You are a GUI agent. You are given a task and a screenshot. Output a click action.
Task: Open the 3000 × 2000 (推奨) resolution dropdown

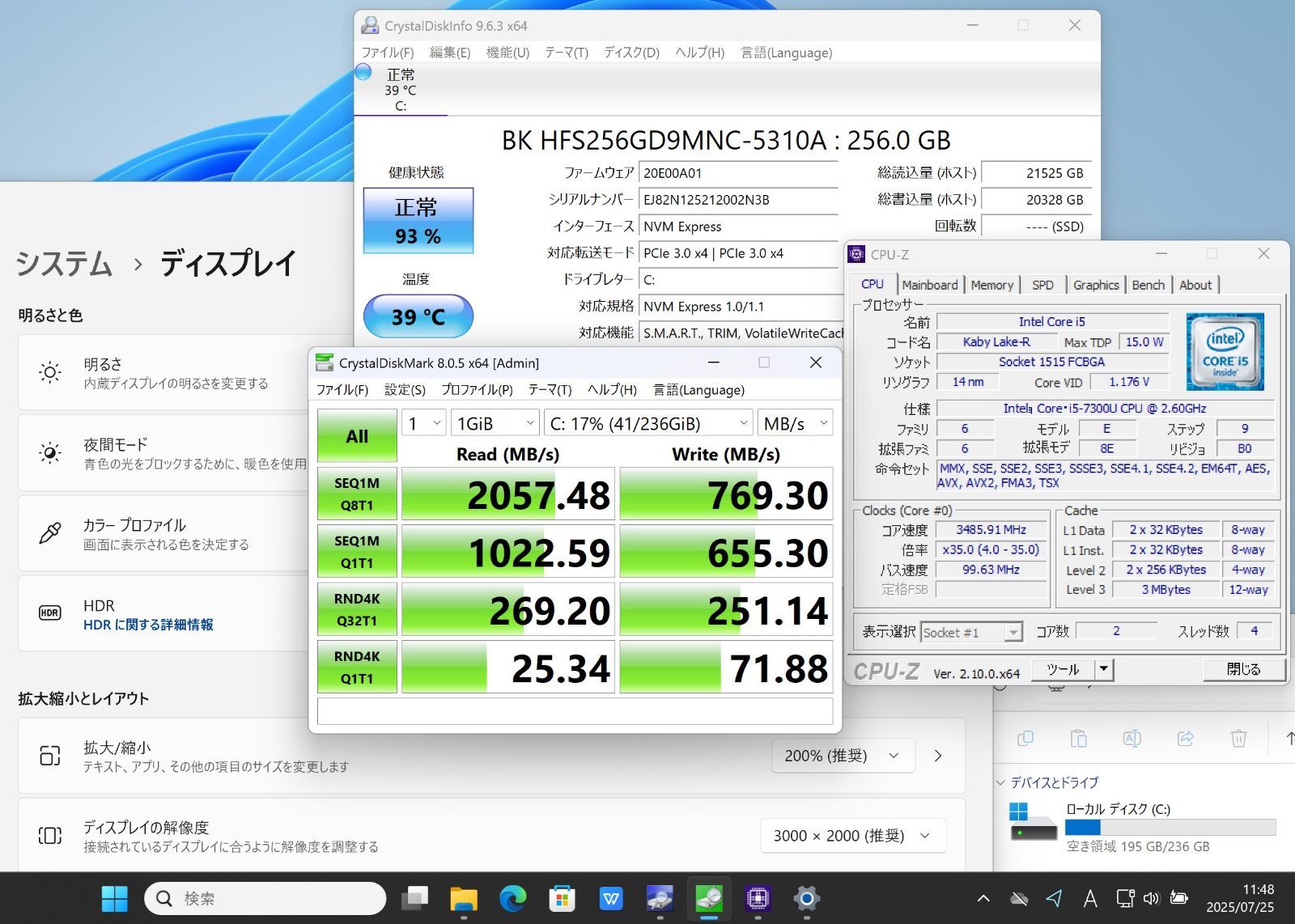tap(853, 836)
